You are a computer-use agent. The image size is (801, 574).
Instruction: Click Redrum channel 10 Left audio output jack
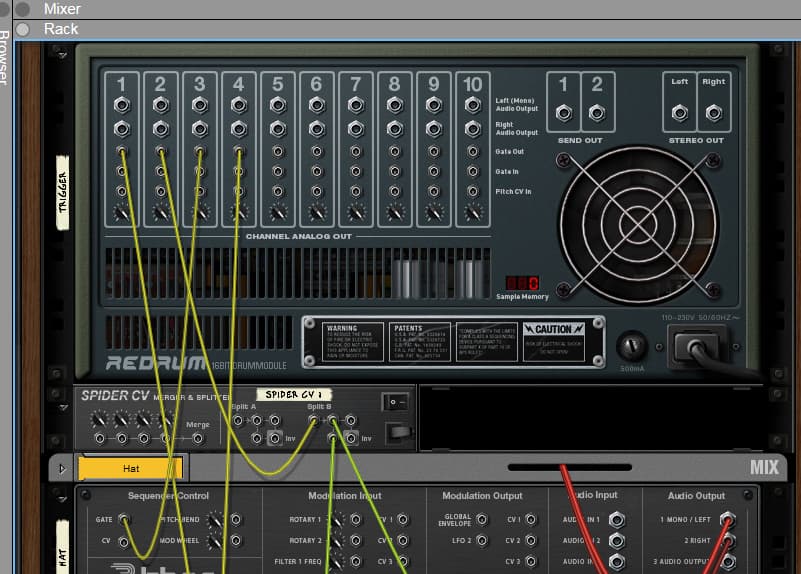[x=473, y=105]
